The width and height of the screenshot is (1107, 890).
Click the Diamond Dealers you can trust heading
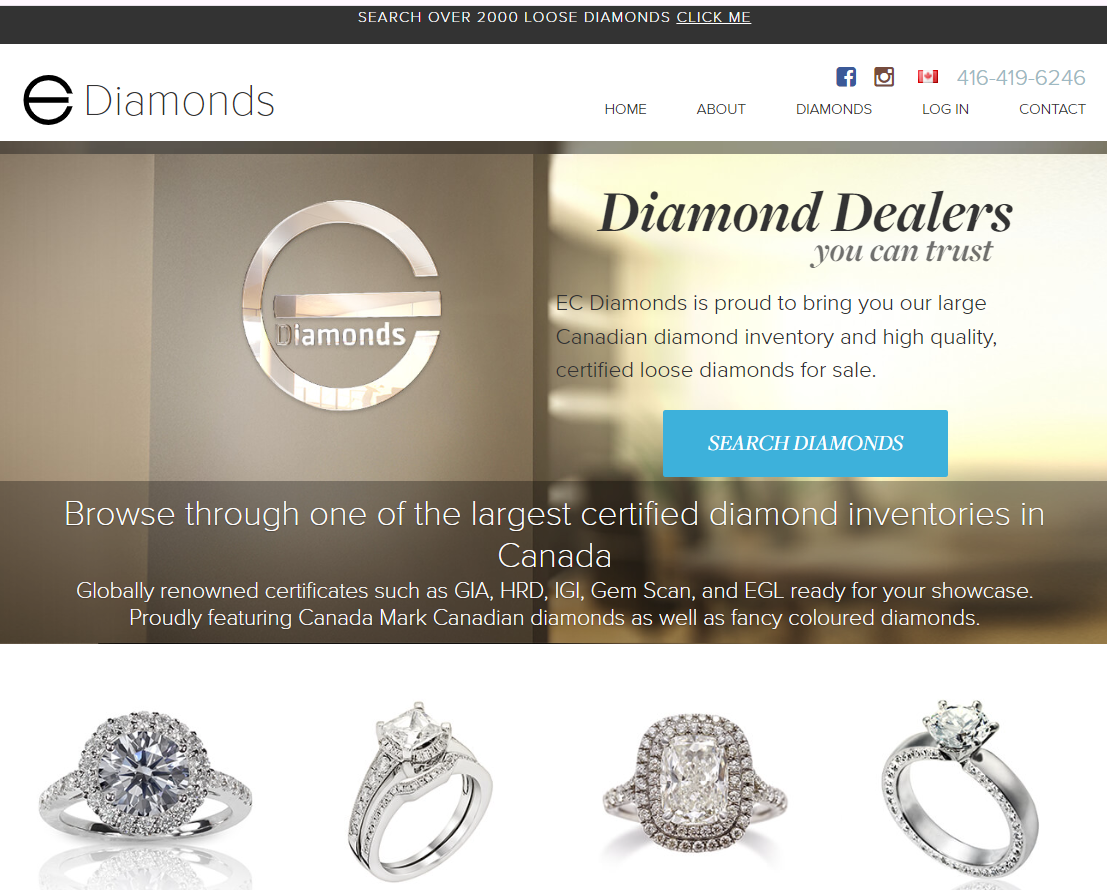[805, 227]
